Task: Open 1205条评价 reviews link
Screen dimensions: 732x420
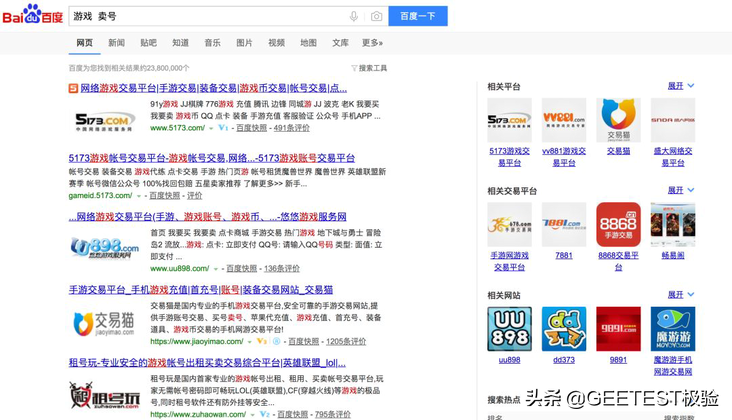Action: (x=346, y=342)
